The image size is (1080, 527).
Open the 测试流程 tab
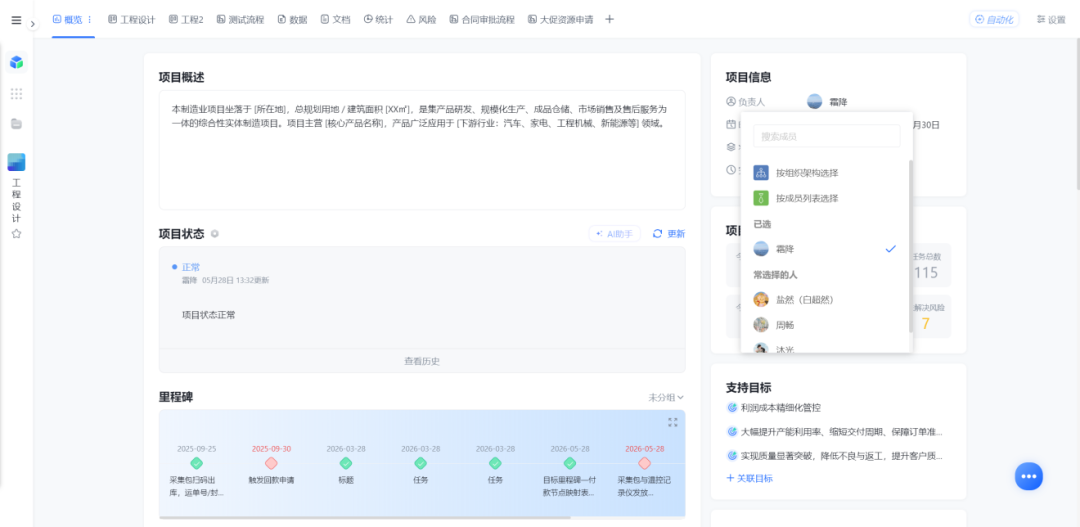(x=240, y=19)
